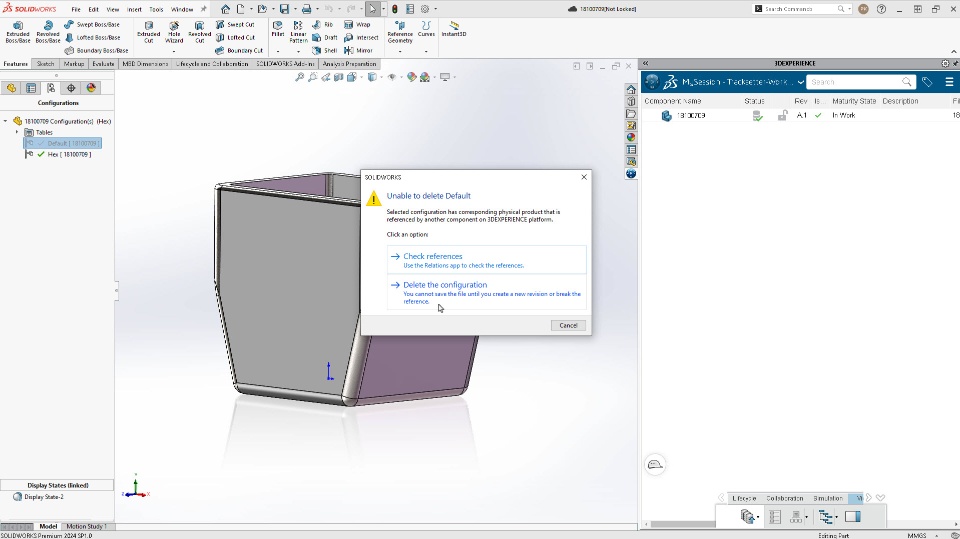Click the tag icon in 3DEXPERIENCE panel
Screen dimensions: 960x539
click(x=927, y=82)
